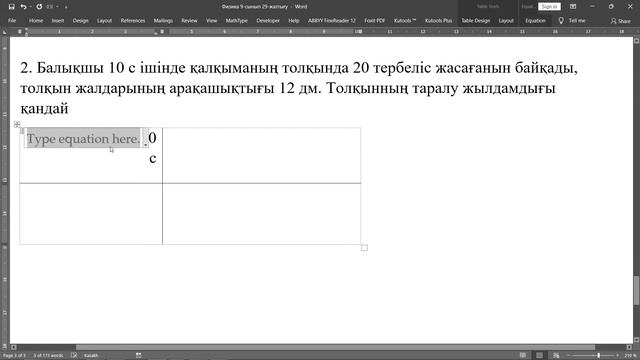Click the zoom out minus button
This screenshot has height=360, width=640.
(570, 356)
